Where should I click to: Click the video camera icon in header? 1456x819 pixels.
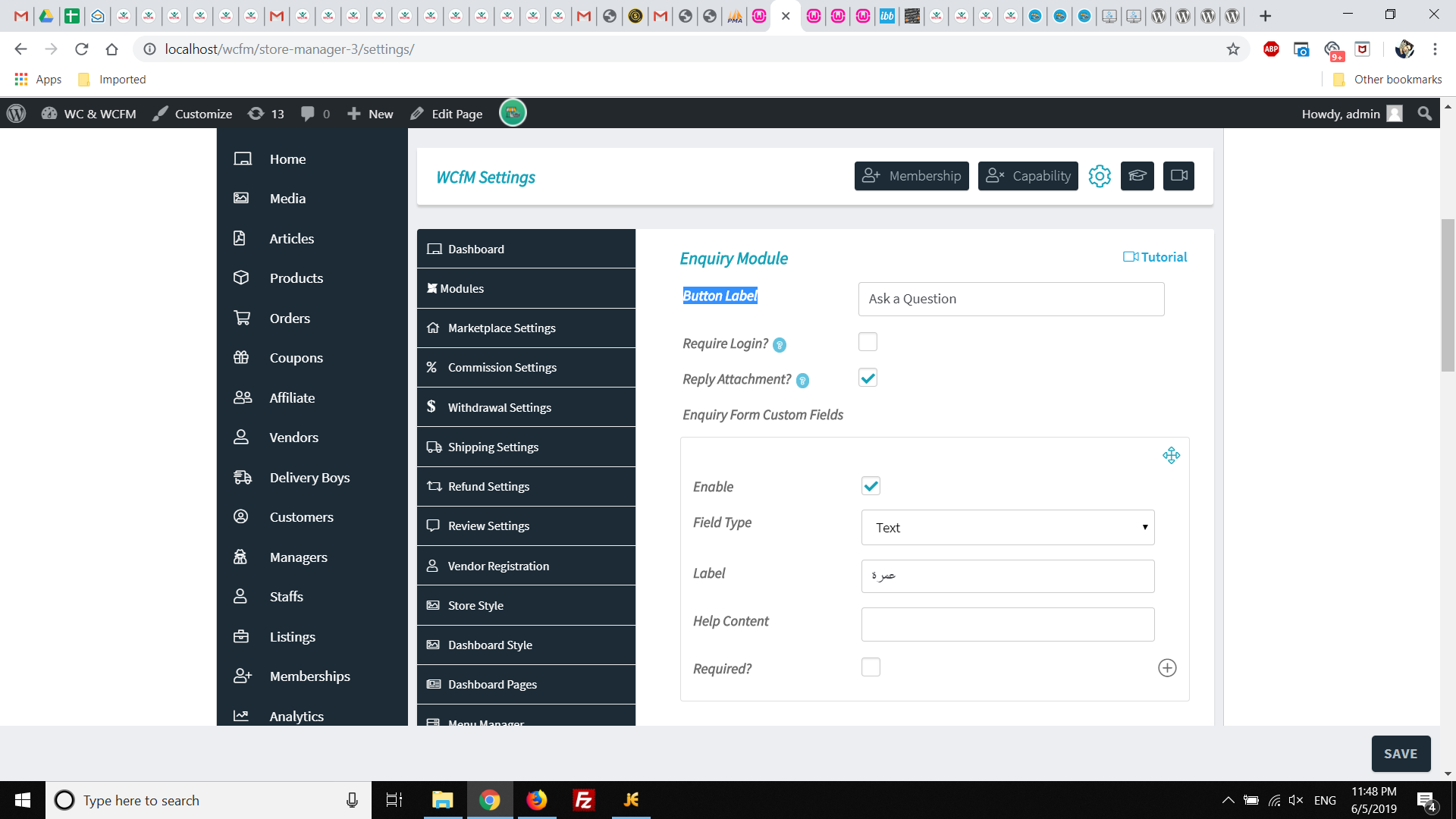coord(1178,176)
